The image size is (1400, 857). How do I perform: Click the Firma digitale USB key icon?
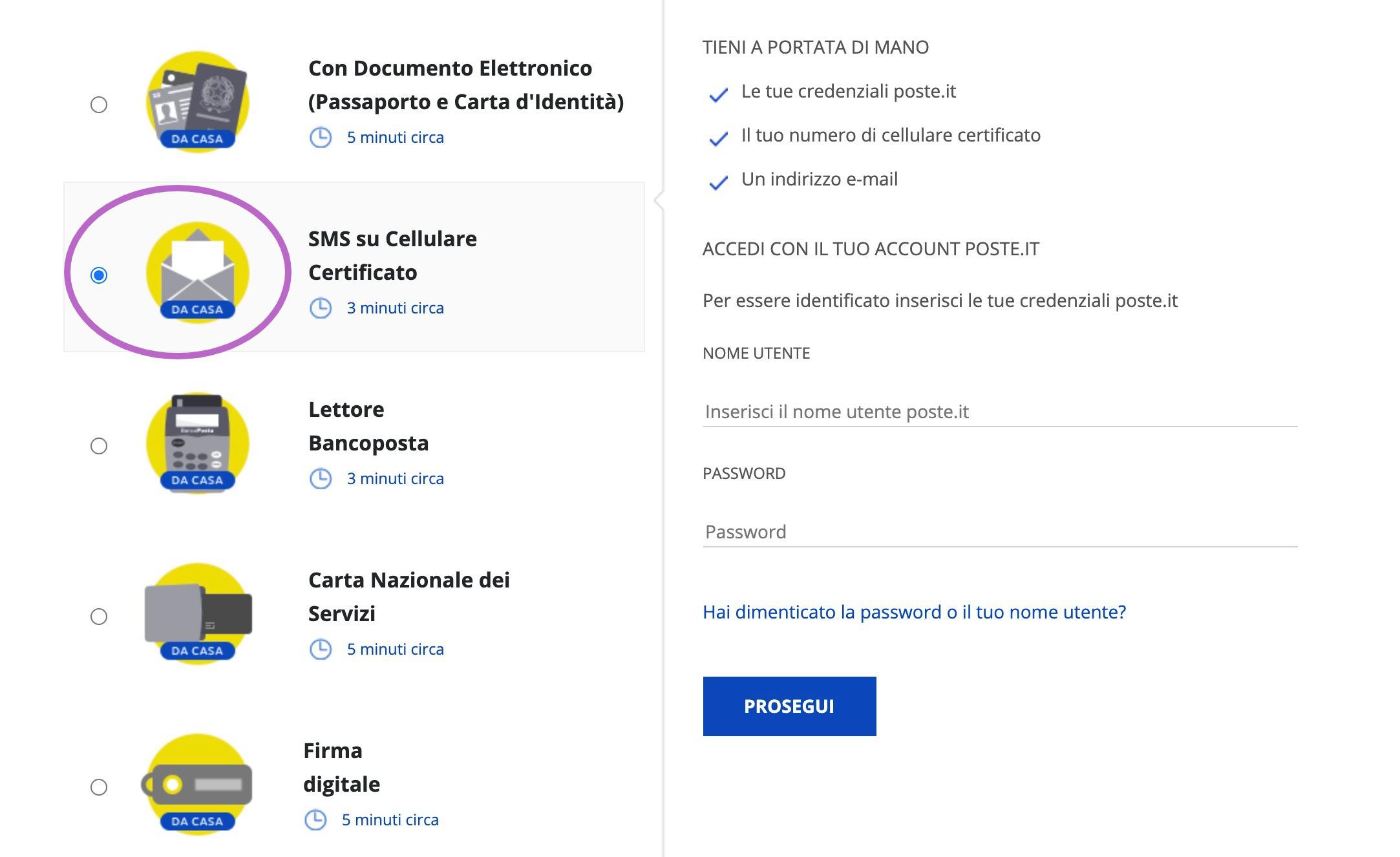pyautogui.click(x=197, y=785)
